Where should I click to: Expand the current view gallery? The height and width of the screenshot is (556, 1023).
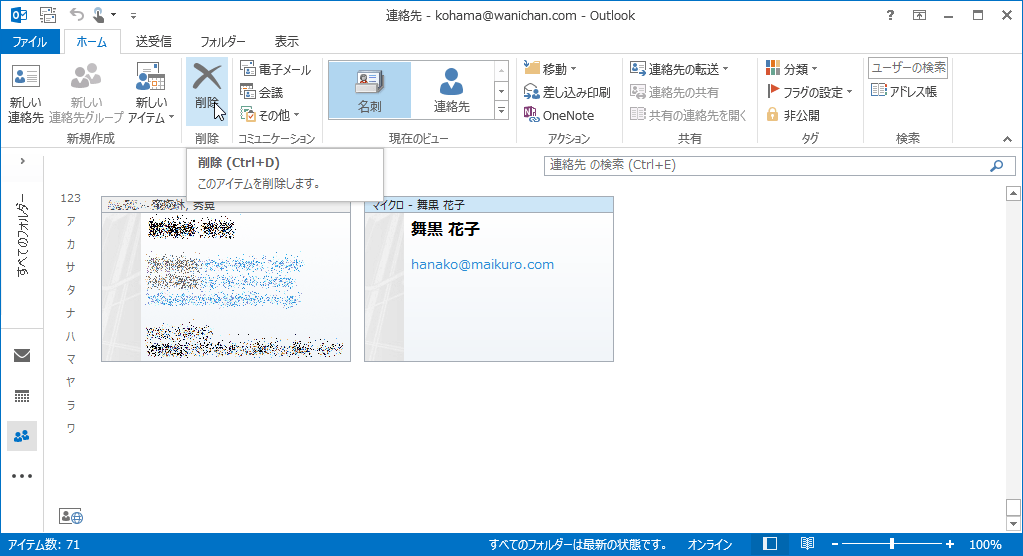pyautogui.click(x=501, y=111)
